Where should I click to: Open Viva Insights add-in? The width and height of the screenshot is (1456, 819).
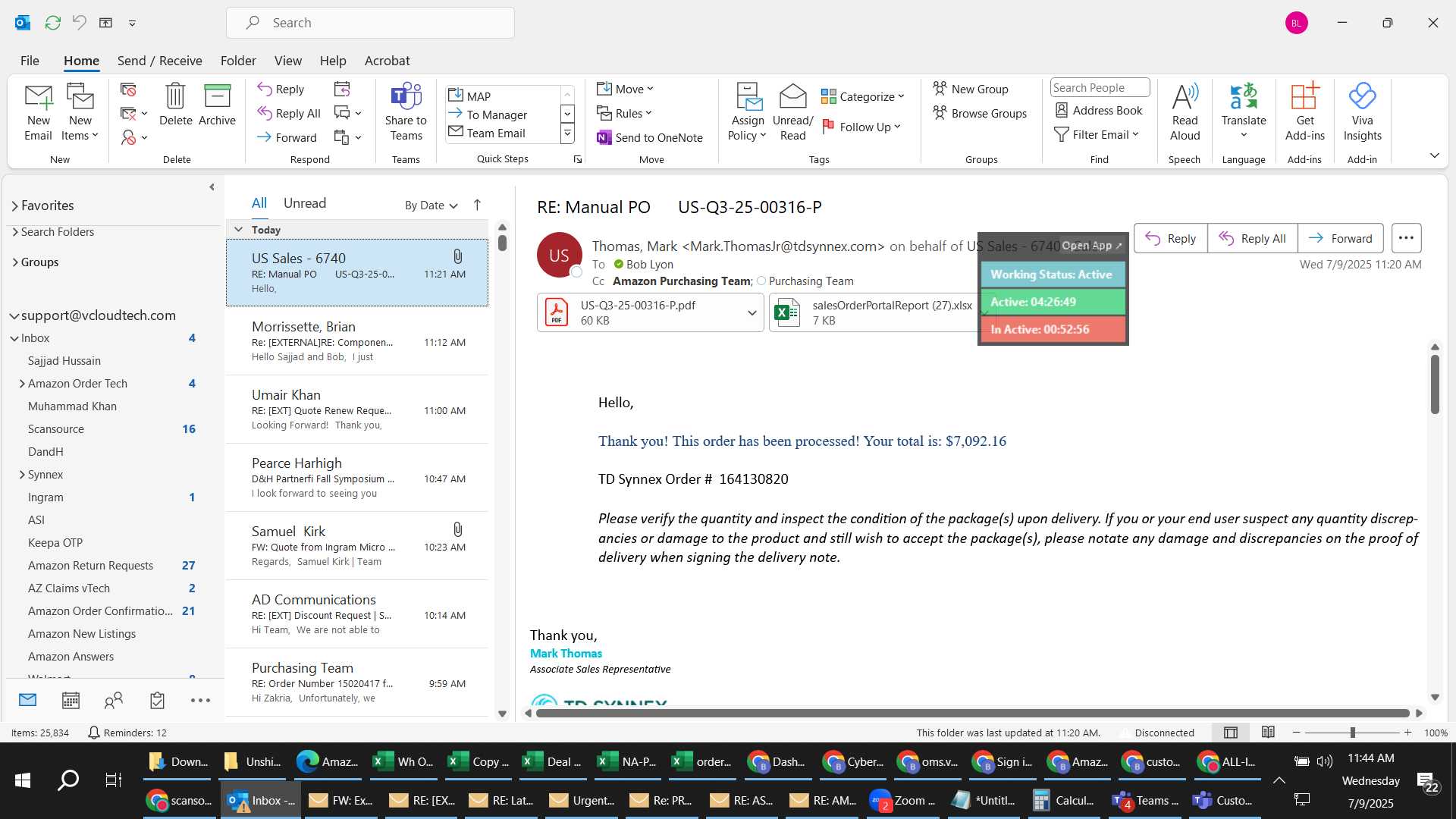[1362, 112]
